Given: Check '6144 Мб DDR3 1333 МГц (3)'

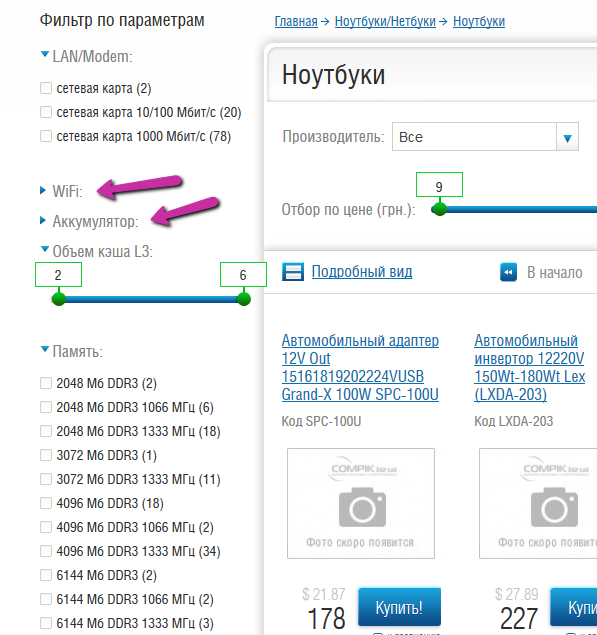Looking at the screenshot, I should click(x=46, y=622).
